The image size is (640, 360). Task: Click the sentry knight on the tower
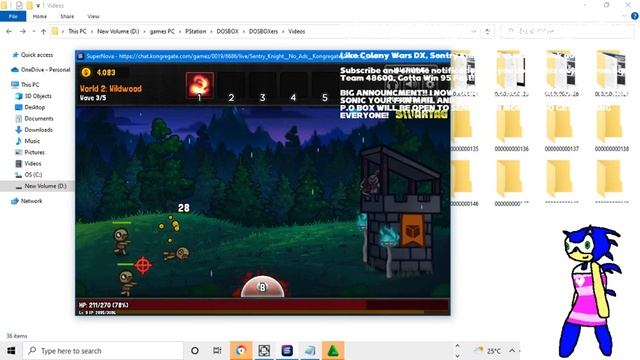pyautogui.click(x=371, y=184)
